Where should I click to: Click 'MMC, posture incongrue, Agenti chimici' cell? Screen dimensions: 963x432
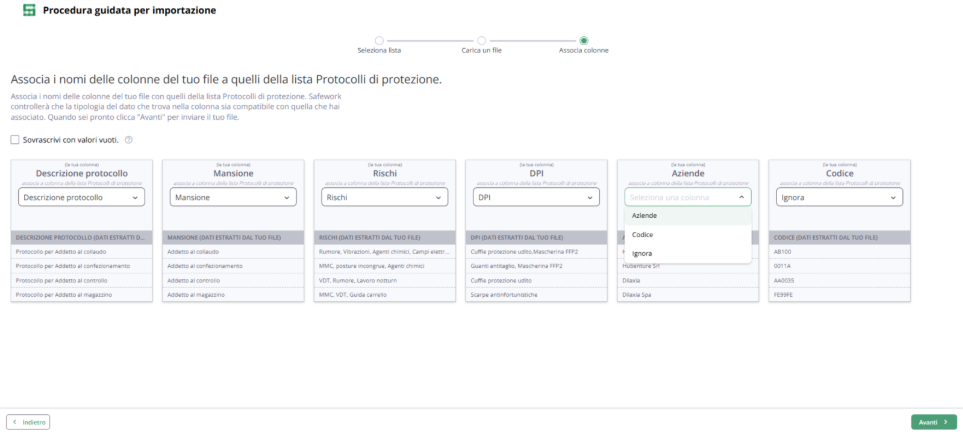tap(385, 266)
